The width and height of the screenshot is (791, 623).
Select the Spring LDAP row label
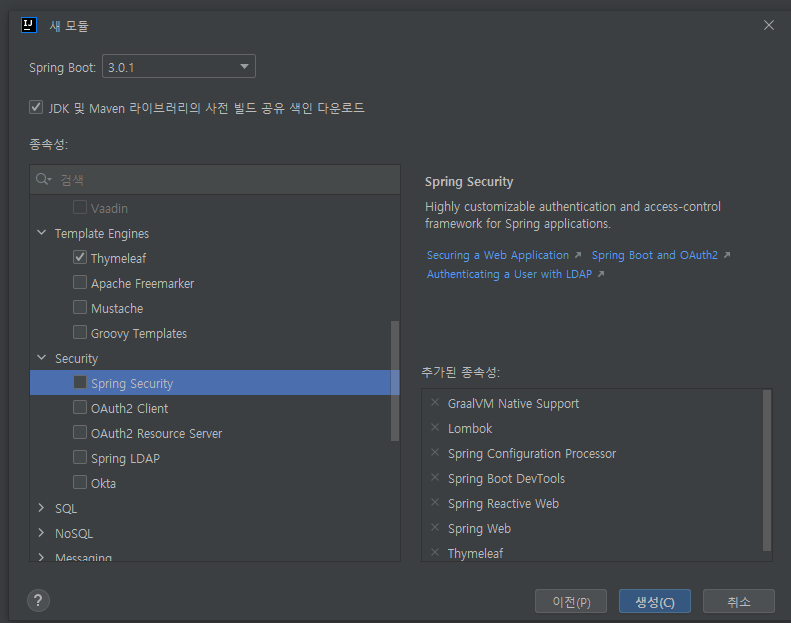coord(126,459)
